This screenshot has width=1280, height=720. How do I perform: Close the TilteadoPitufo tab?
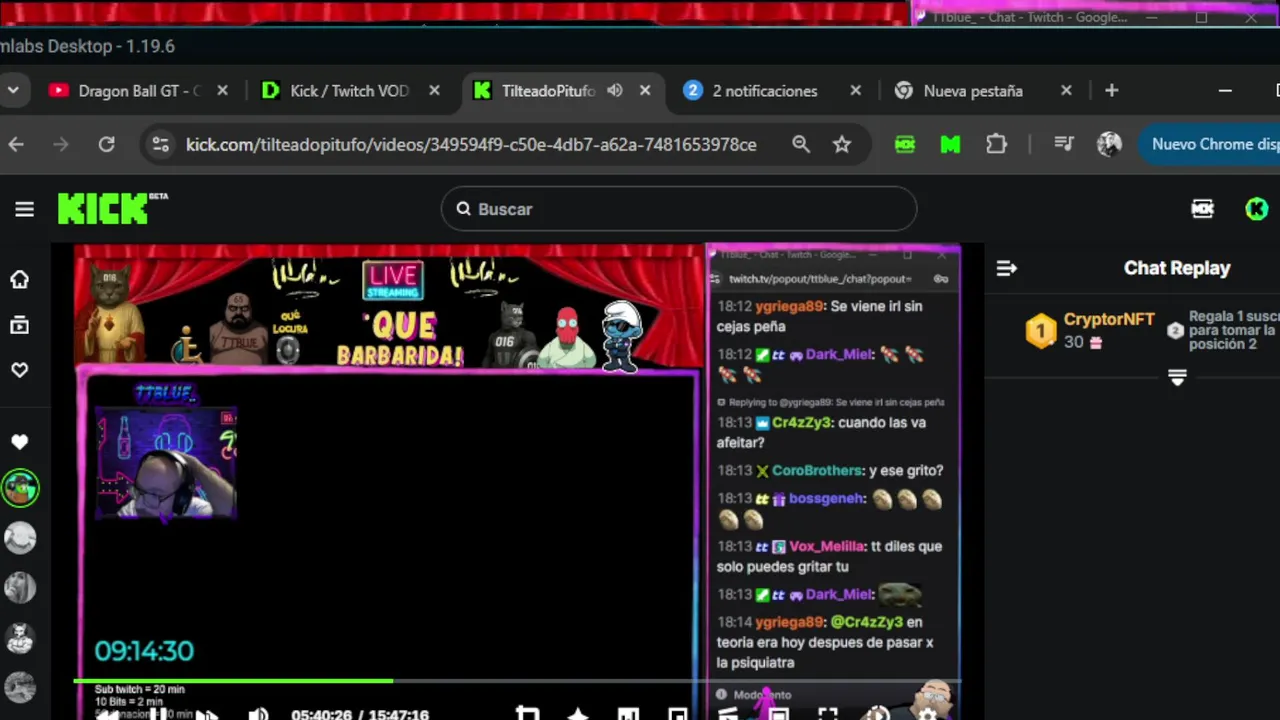click(x=645, y=90)
